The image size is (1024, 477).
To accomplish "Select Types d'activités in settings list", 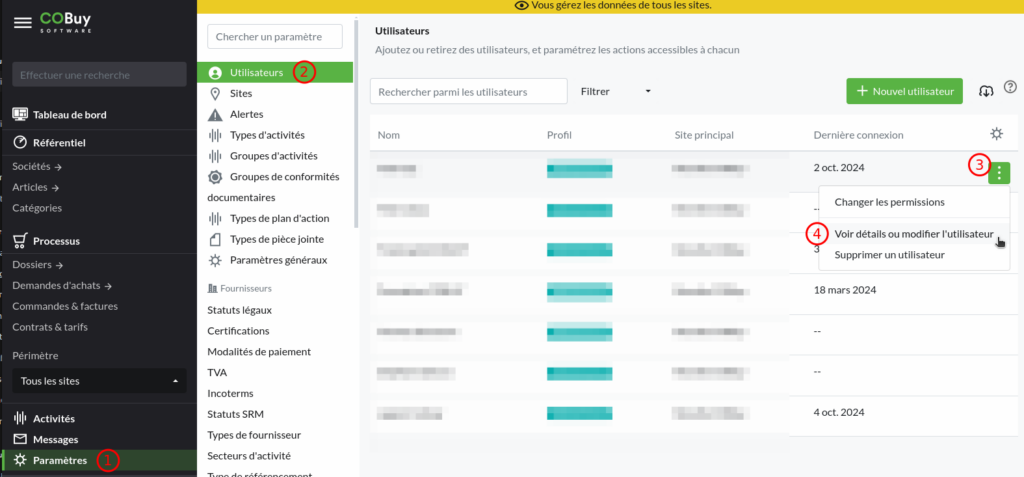I will pos(267,135).
